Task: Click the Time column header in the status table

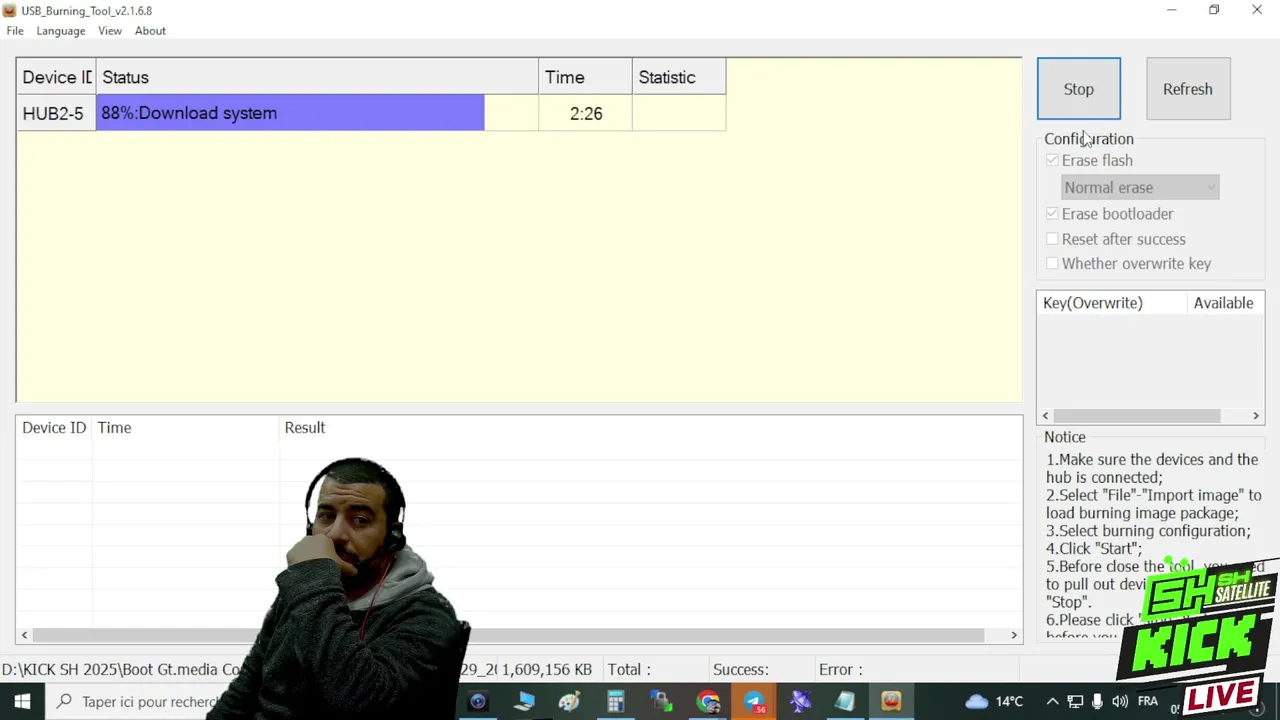Action: tap(585, 77)
